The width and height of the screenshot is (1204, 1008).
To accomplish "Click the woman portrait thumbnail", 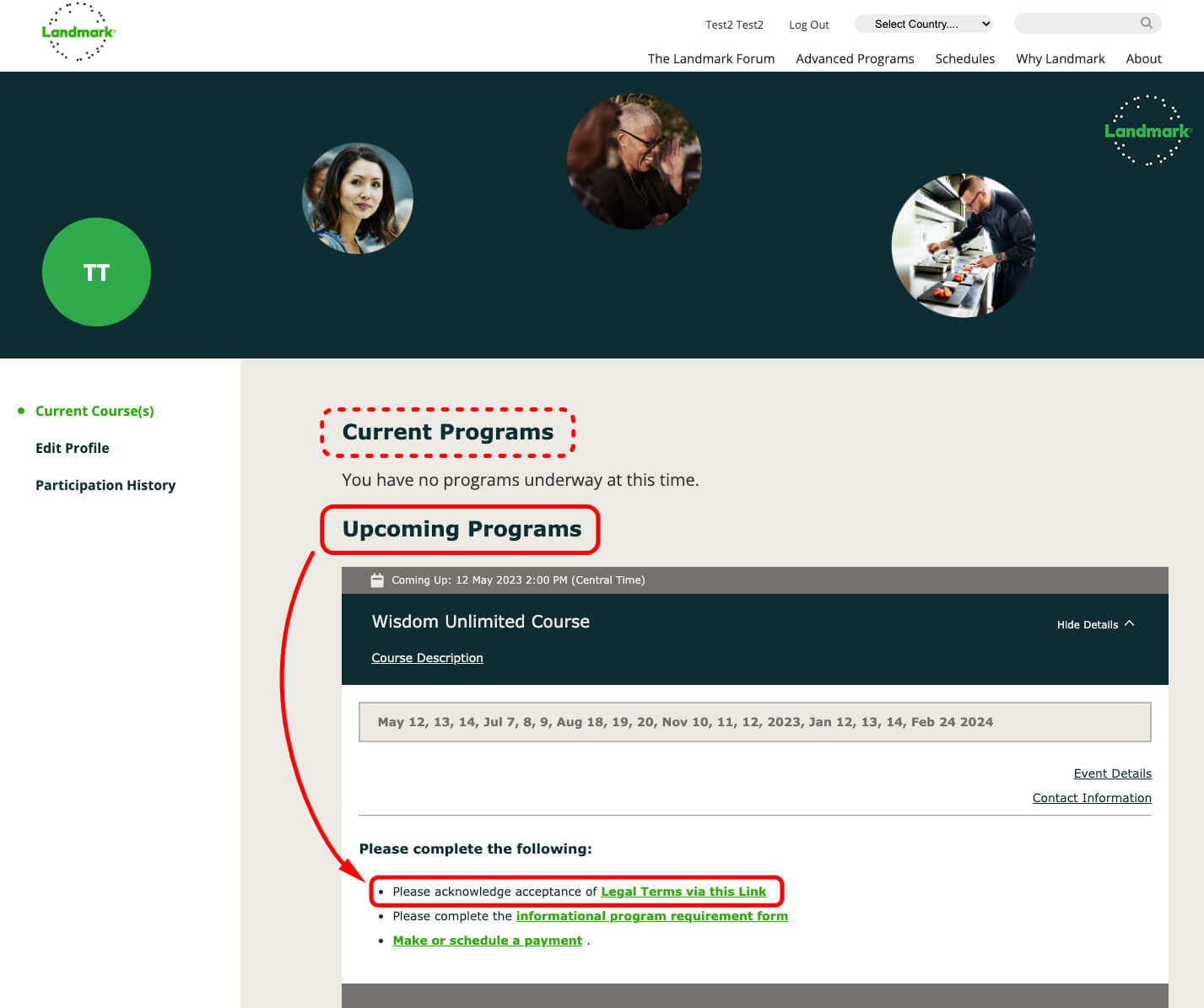I will coord(358,198).
